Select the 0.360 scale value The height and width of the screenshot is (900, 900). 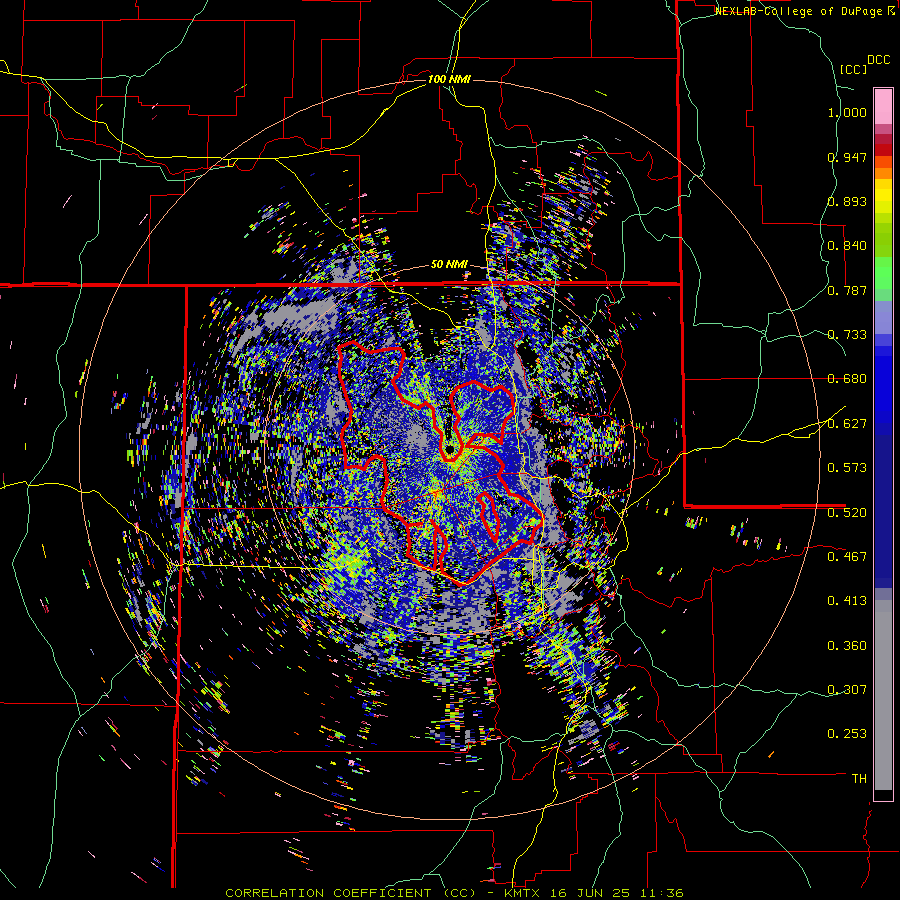point(847,646)
